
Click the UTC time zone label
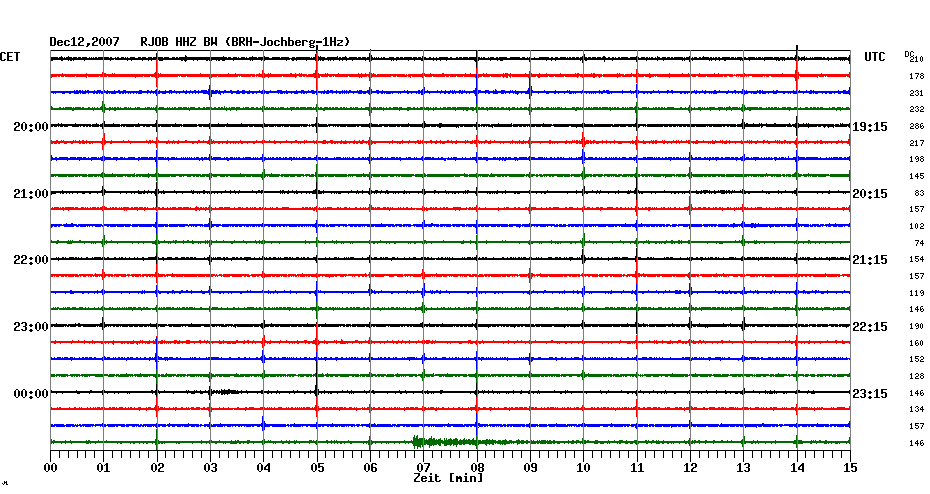[x=875, y=57]
